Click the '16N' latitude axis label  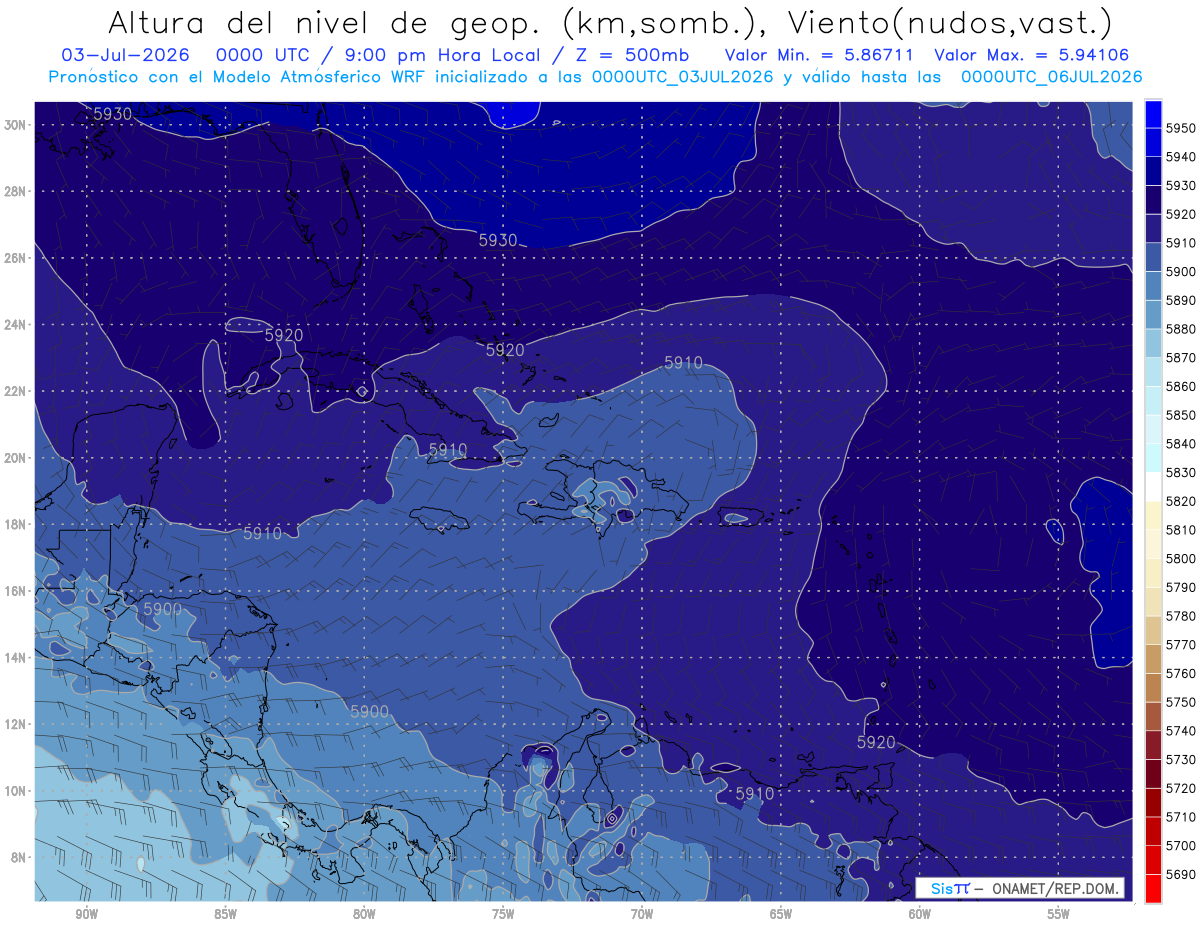coord(16,591)
